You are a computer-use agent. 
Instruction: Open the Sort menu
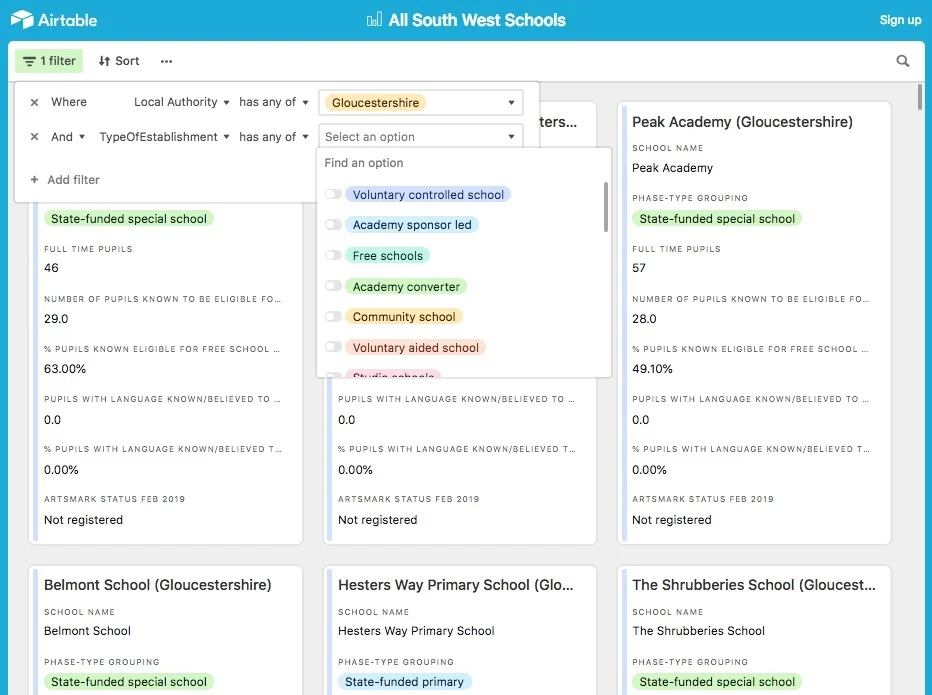click(119, 61)
